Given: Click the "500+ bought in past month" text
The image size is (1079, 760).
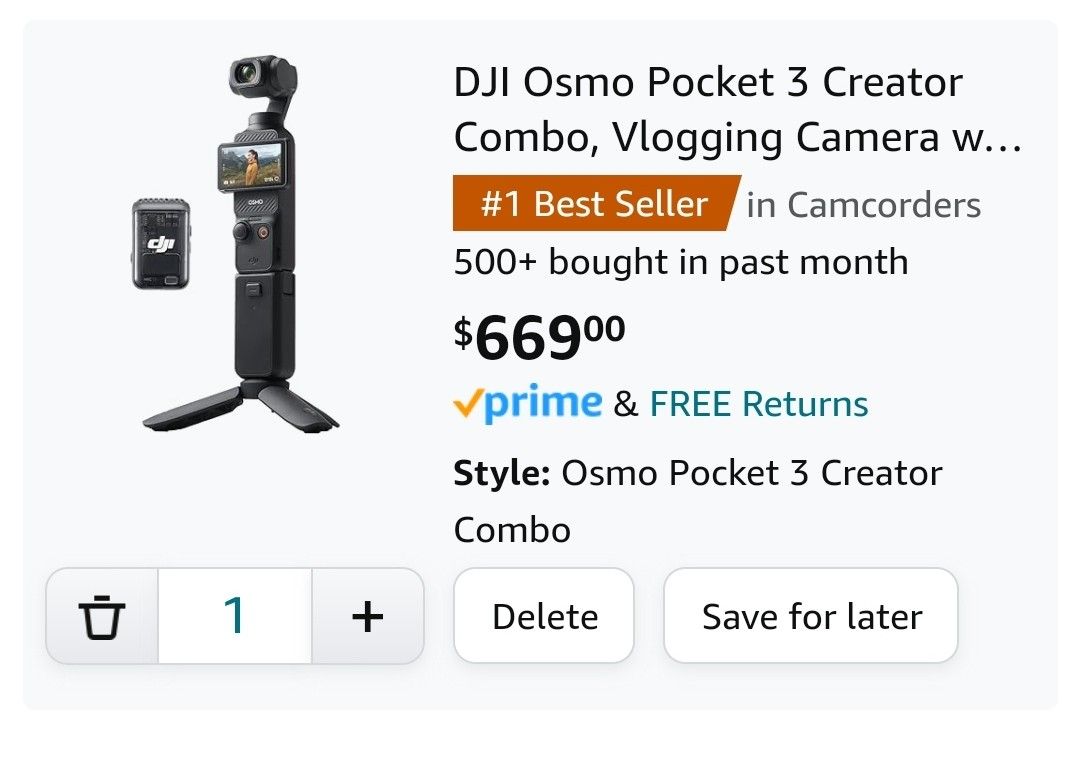Looking at the screenshot, I should [x=680, y=262].
